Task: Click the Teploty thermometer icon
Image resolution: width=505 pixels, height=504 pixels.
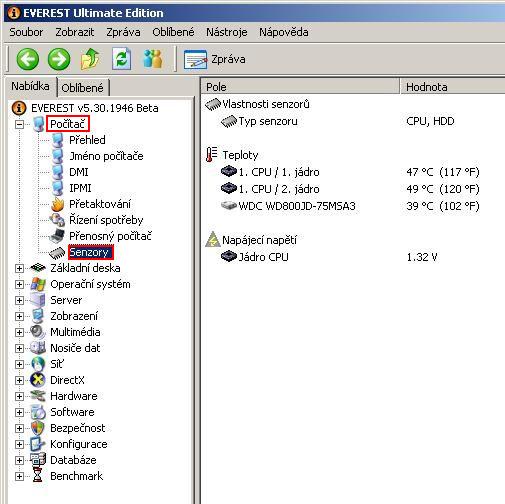Action: [211, 155]
